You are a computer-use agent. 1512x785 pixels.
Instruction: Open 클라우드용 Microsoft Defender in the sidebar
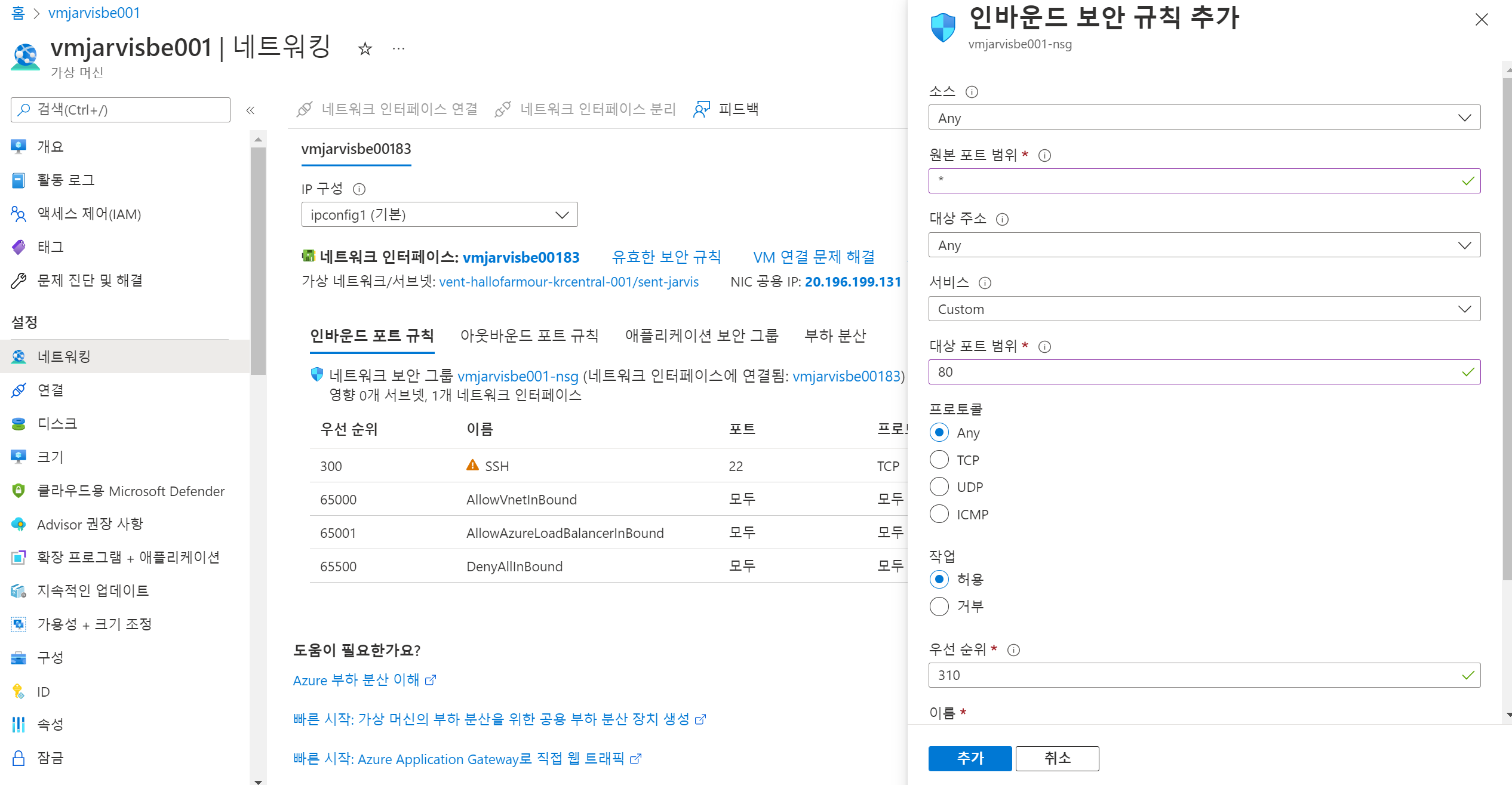pos(130,491)
